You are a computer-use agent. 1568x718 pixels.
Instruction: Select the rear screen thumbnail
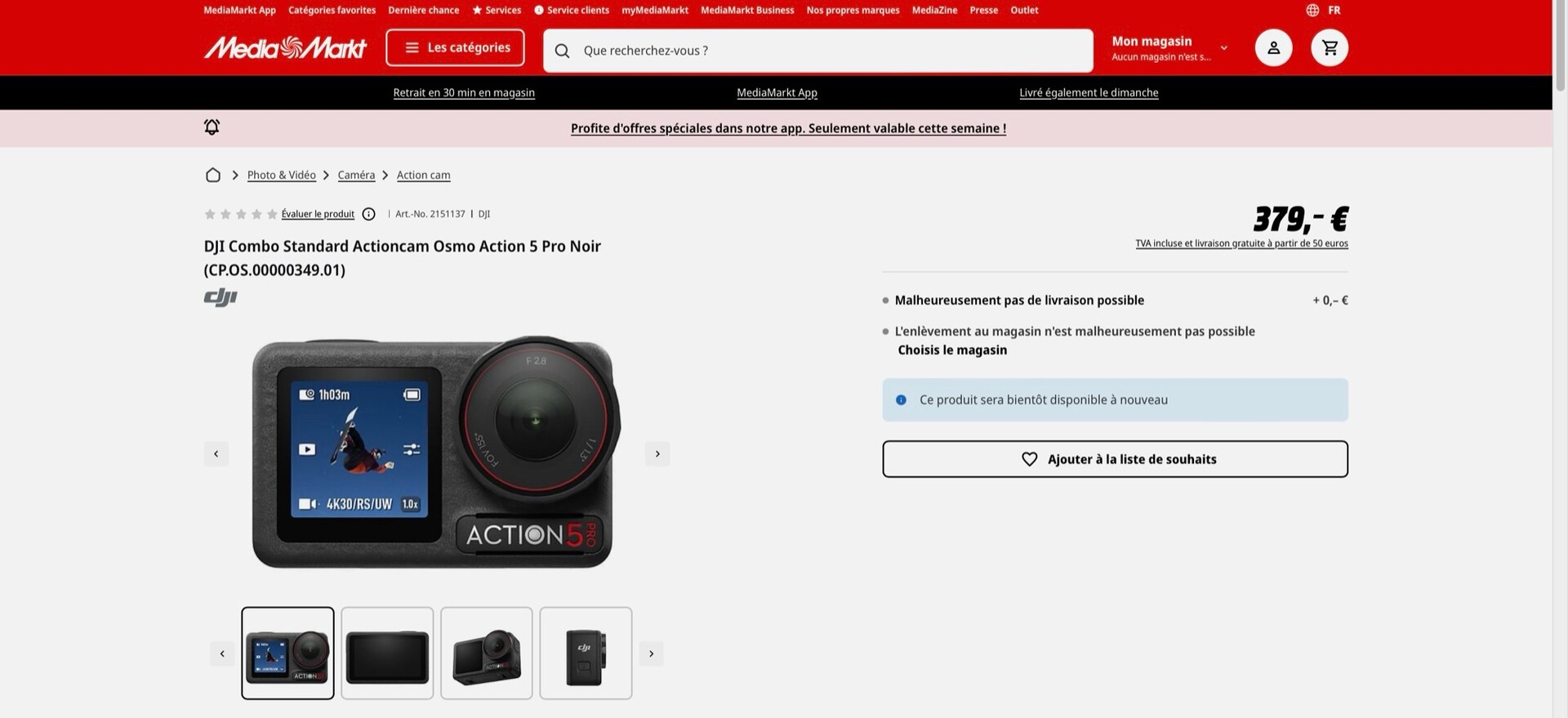pyautogui.click(x=387, y=653)
